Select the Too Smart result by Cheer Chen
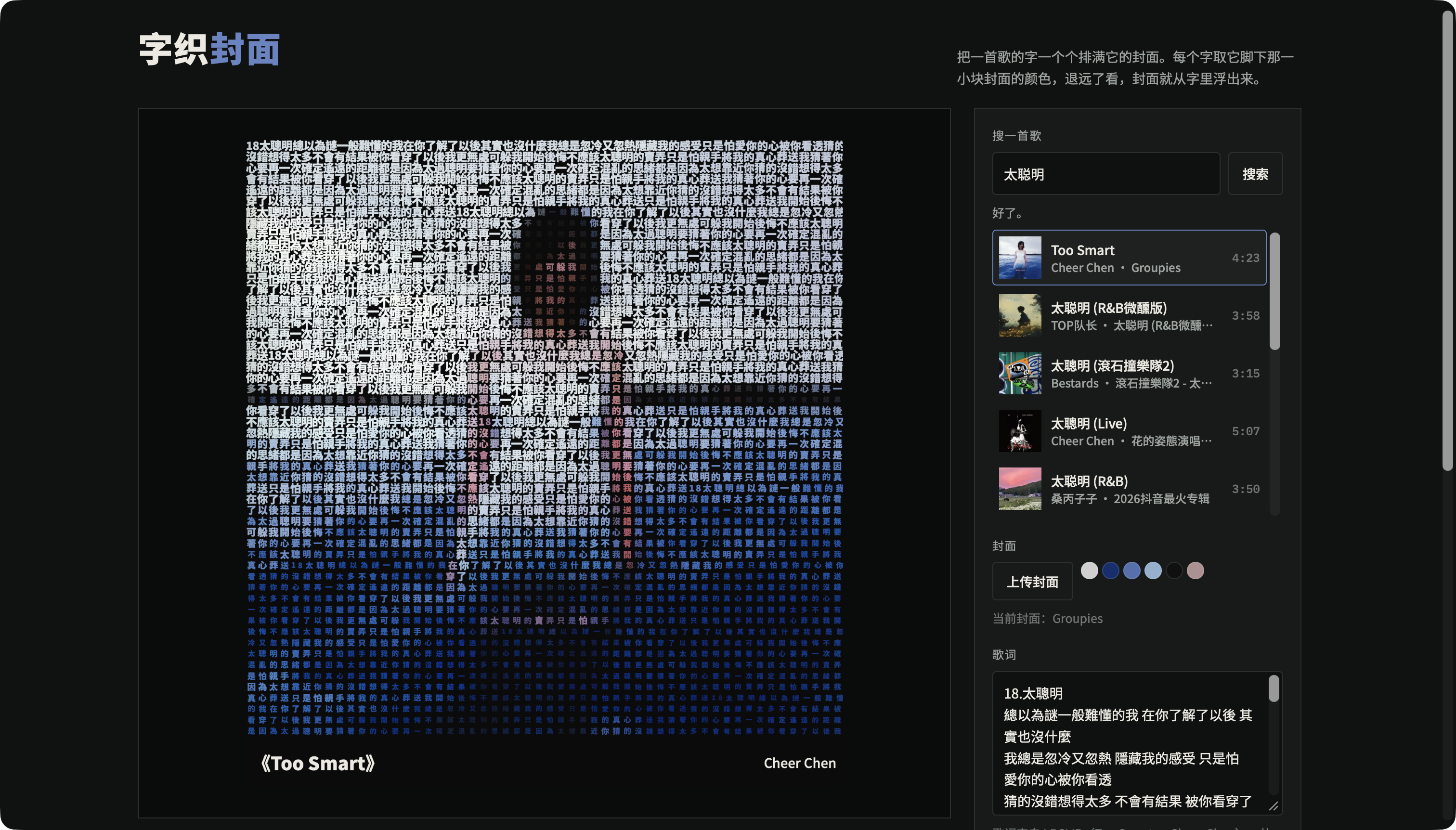The width and height of the screenshot is (1456, 830). click(1129, 258)
